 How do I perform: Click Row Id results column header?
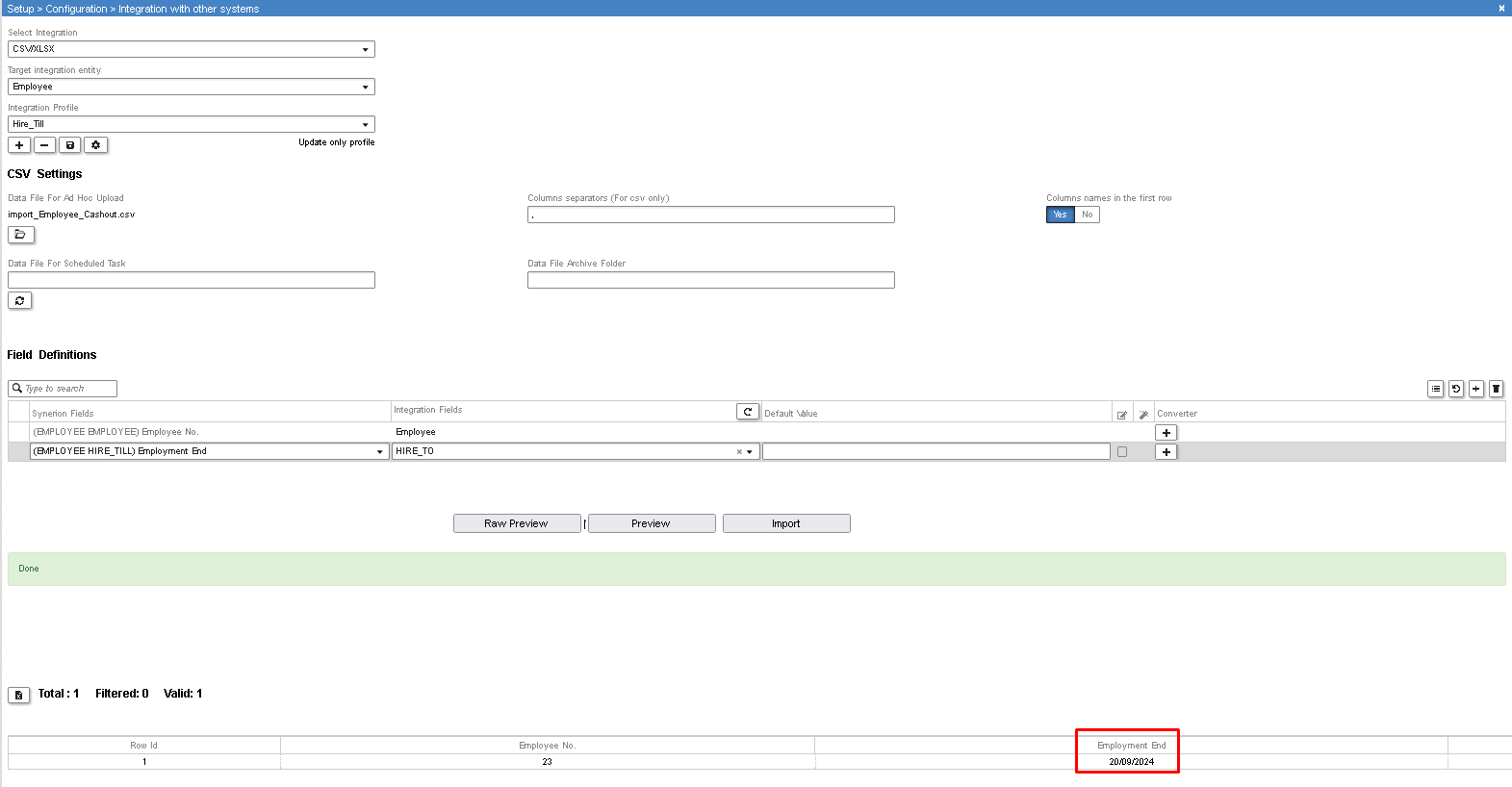144,746
